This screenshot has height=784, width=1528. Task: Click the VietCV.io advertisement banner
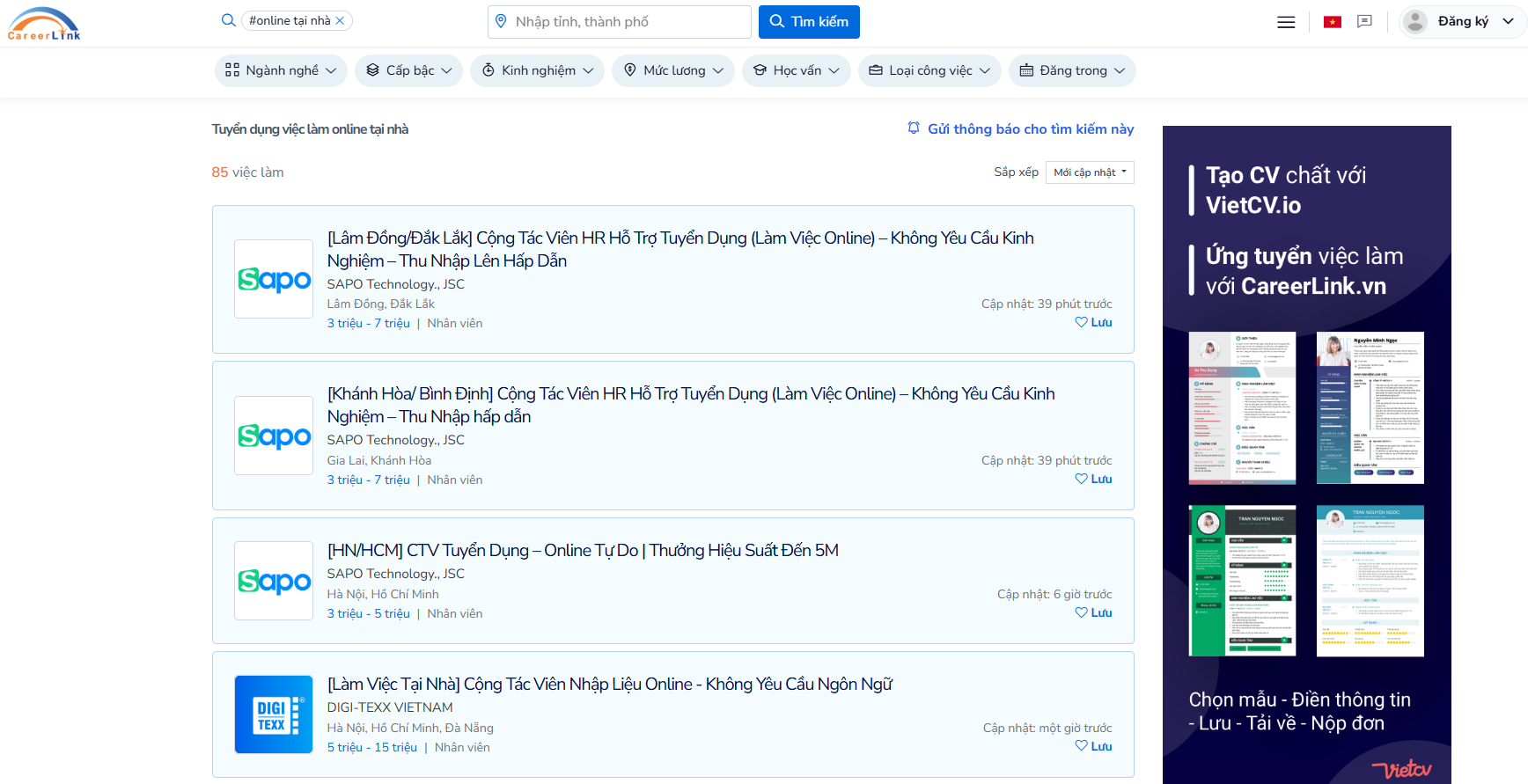(x=1307, y=455)
